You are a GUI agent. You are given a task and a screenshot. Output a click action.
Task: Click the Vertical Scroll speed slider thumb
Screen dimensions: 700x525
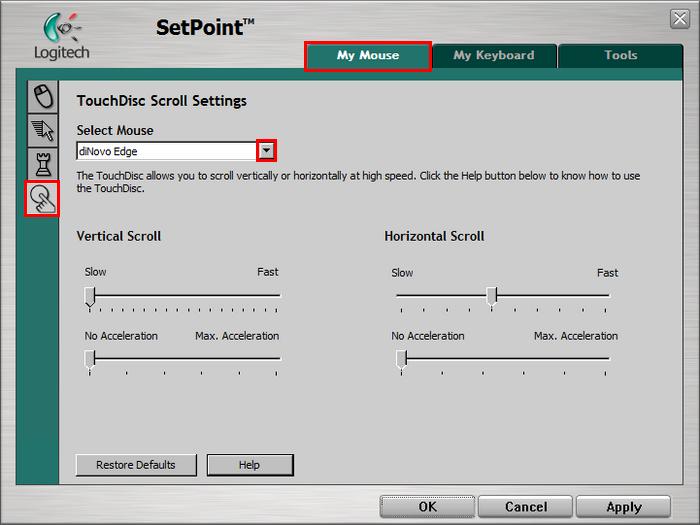[x=90, y=297]
